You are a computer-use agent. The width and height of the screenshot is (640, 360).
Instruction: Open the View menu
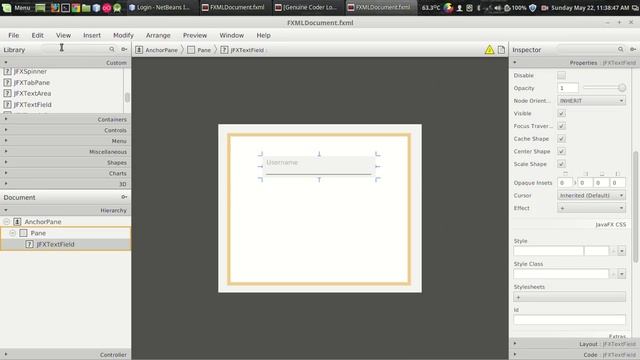pyautogui.click(x=63, y=36)
